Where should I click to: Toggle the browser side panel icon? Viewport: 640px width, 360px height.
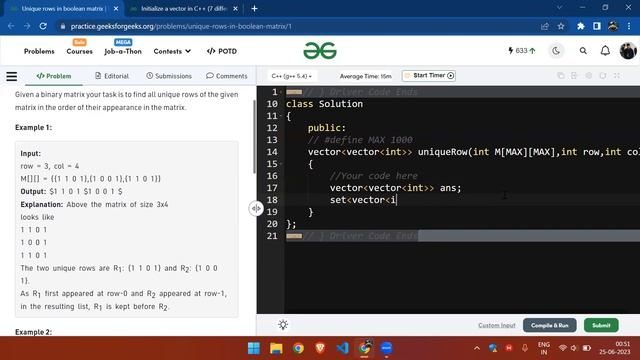597,26
